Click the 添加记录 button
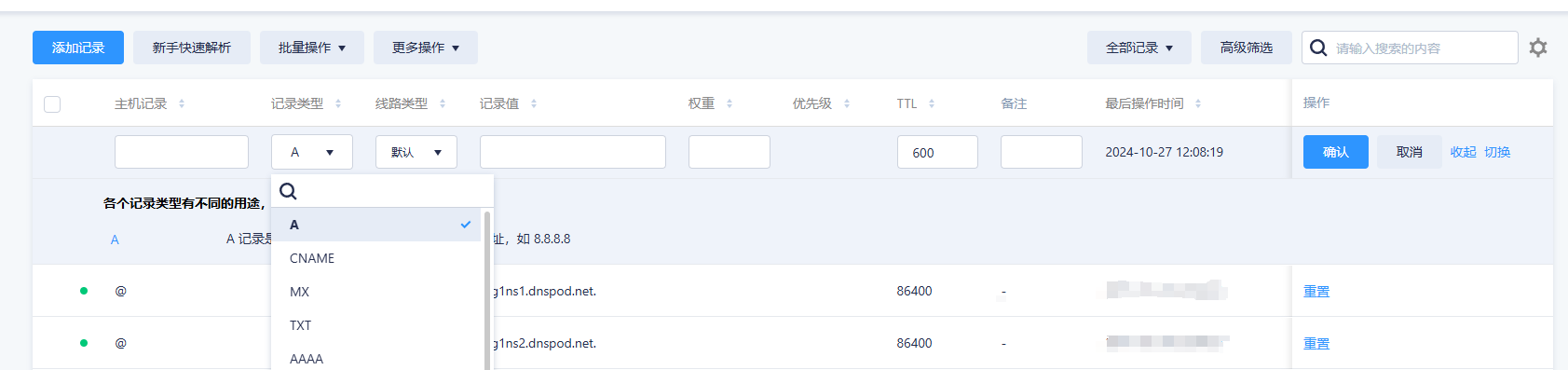Image resolution: width=1568 pixels, height=370 pixels. coord(78,48)
